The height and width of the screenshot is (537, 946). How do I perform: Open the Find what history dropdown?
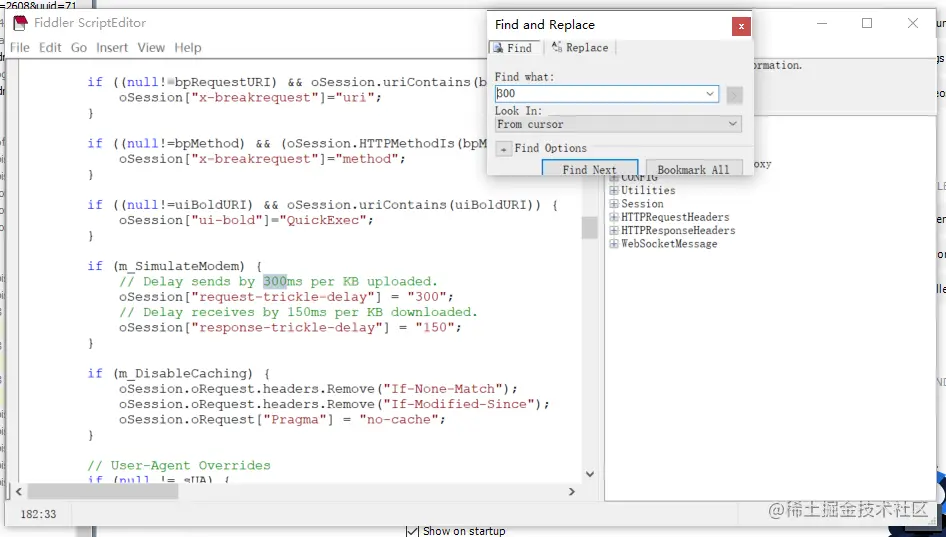pyautogui.click(x=710, y=94)
